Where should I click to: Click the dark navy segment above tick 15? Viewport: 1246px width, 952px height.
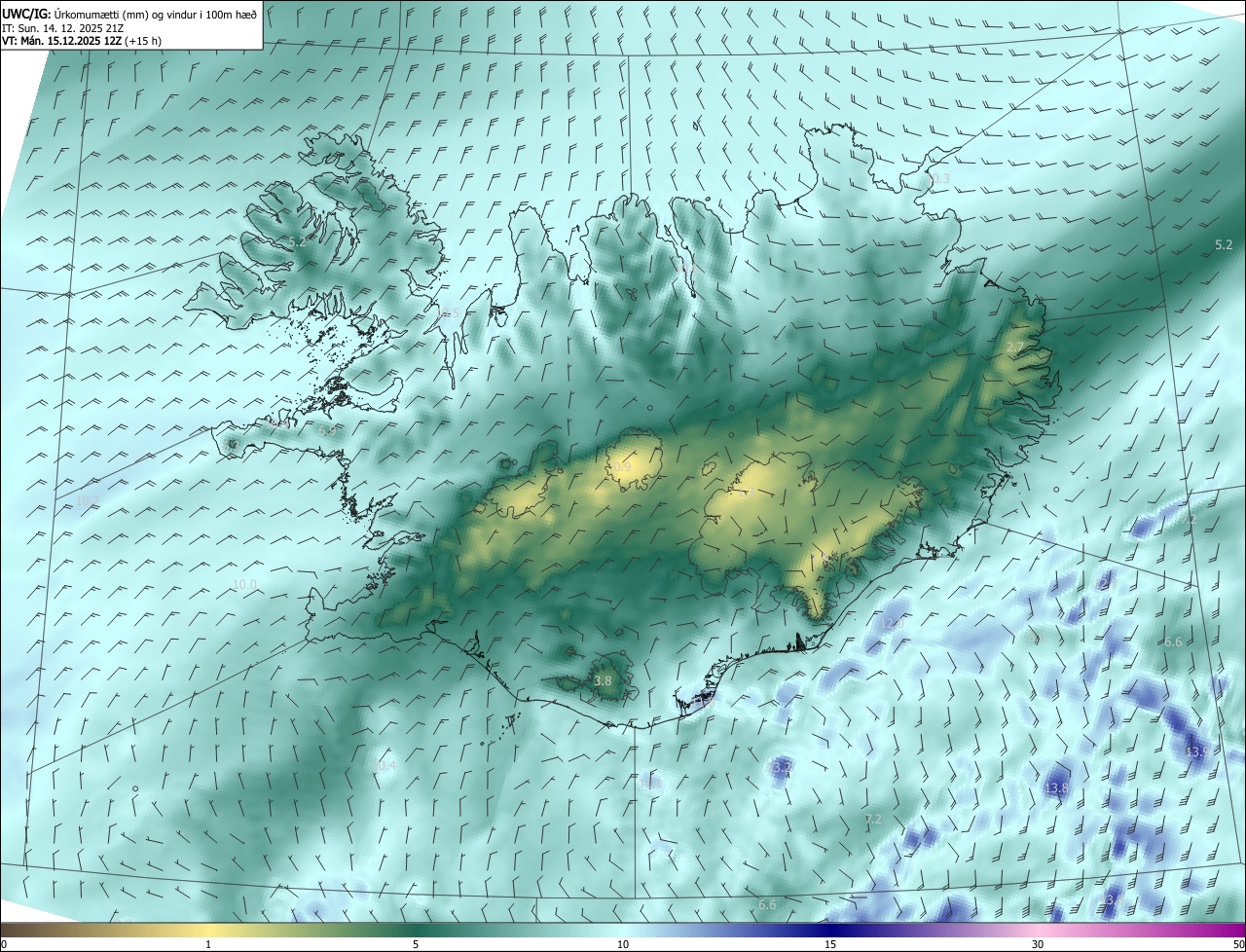(830, 930)
